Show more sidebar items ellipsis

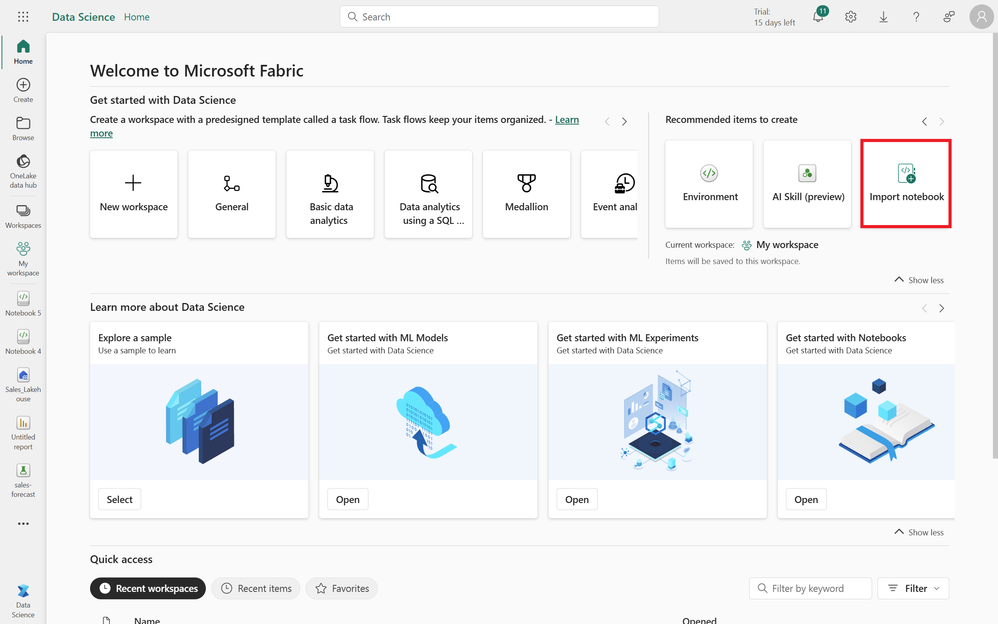pyautogui.click(x=23, y=523)
